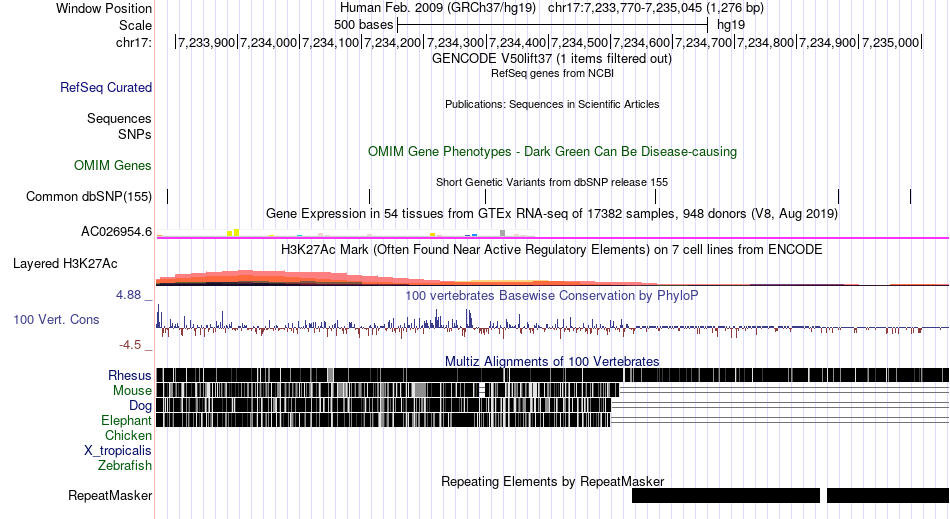Click the longer left RepeatMasker block

(726, 495)
